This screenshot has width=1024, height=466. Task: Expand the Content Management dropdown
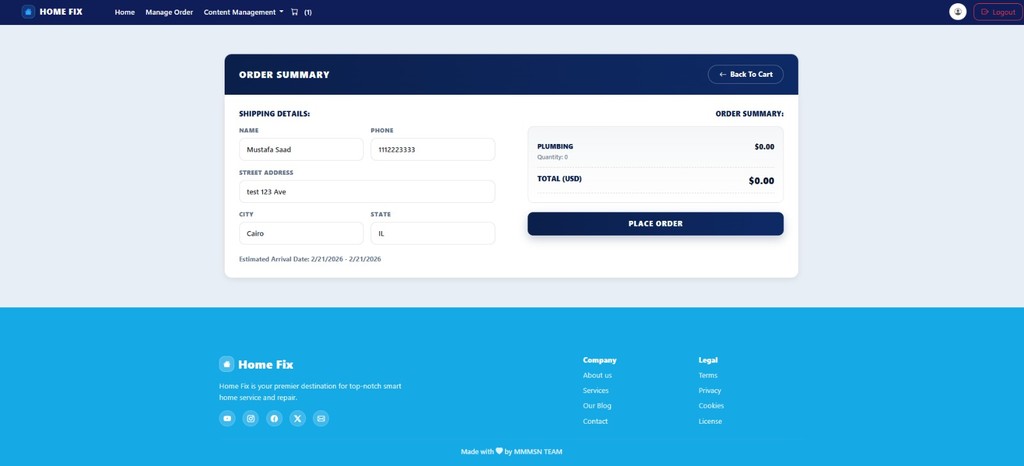pos(244,12)
